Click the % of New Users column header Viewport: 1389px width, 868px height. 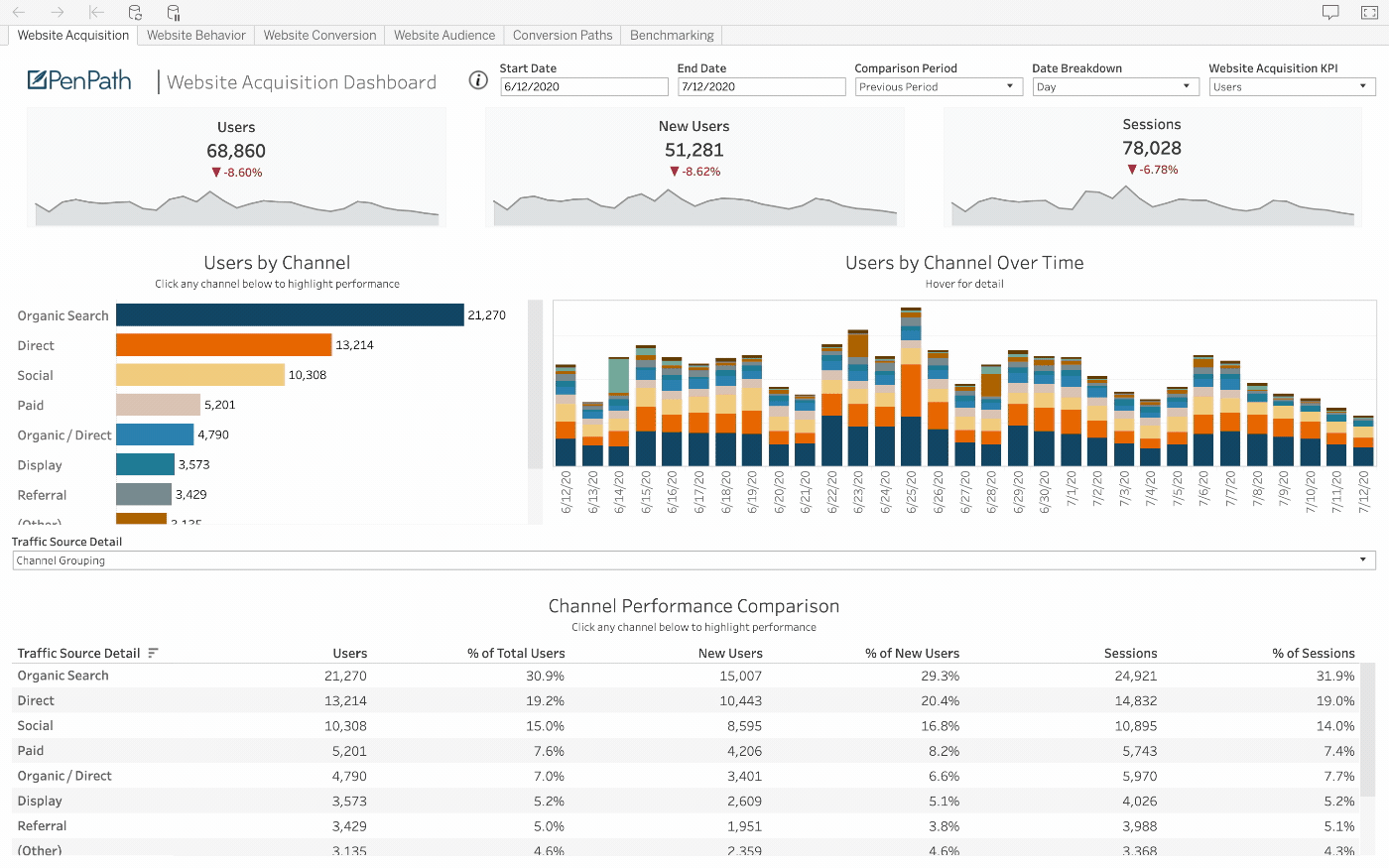pyautogui.click(x=912, y=653)
